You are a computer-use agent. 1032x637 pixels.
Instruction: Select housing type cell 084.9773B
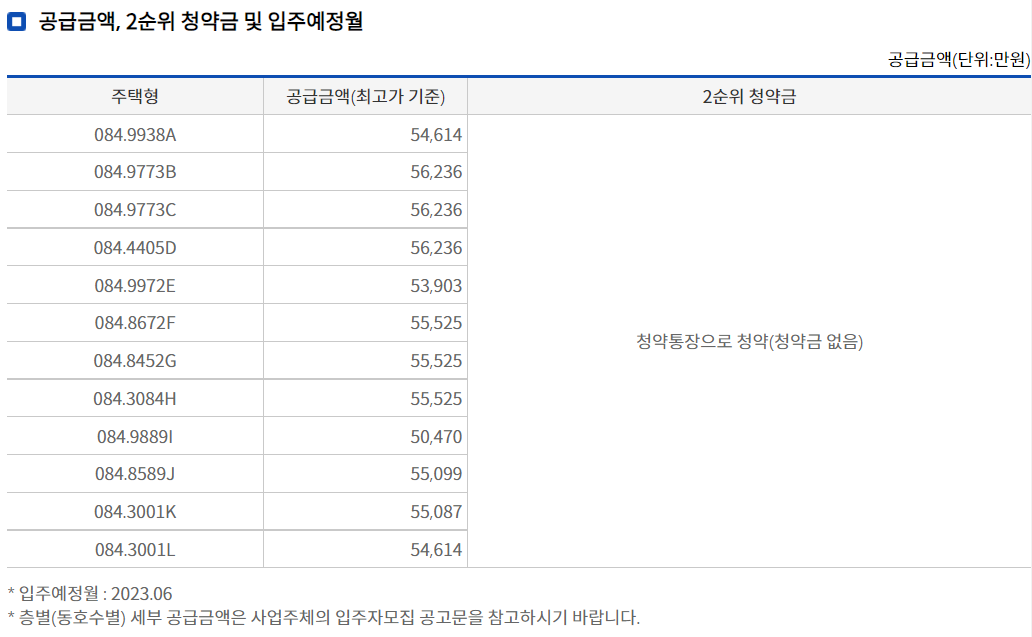click(x=135, y=172)
